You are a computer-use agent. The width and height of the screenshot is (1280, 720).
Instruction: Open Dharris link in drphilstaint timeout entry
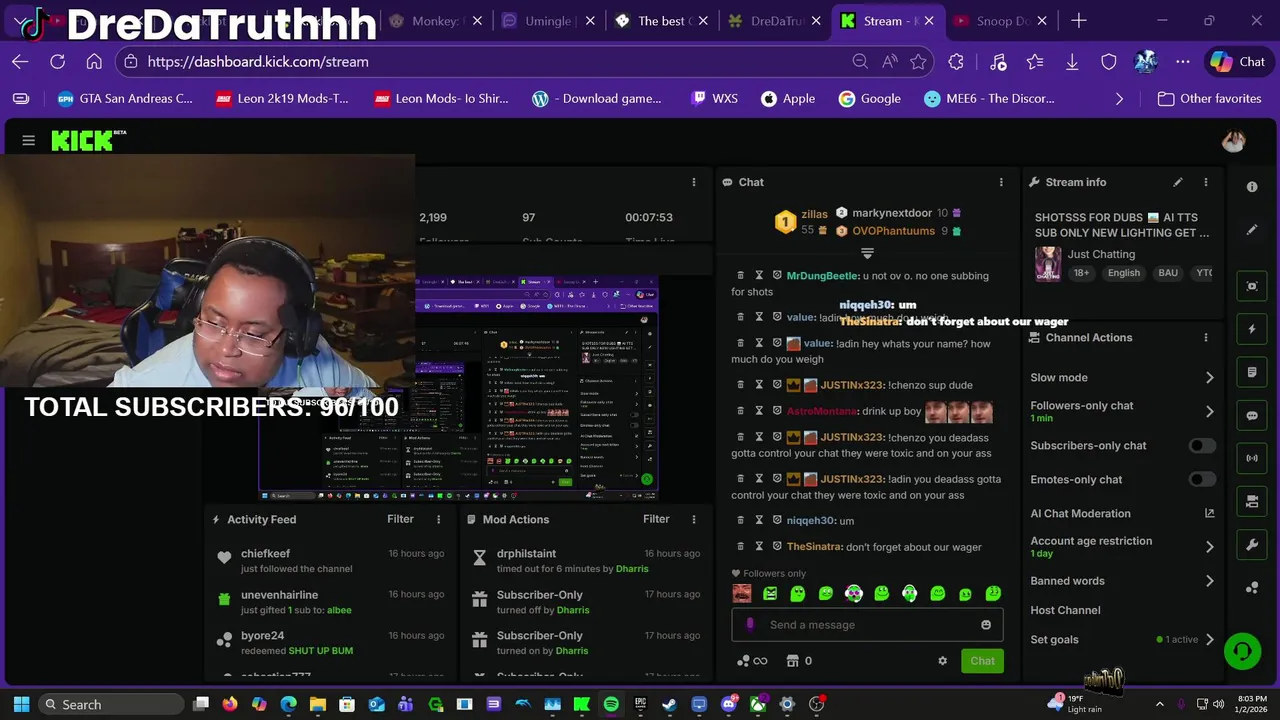[632, 569]
